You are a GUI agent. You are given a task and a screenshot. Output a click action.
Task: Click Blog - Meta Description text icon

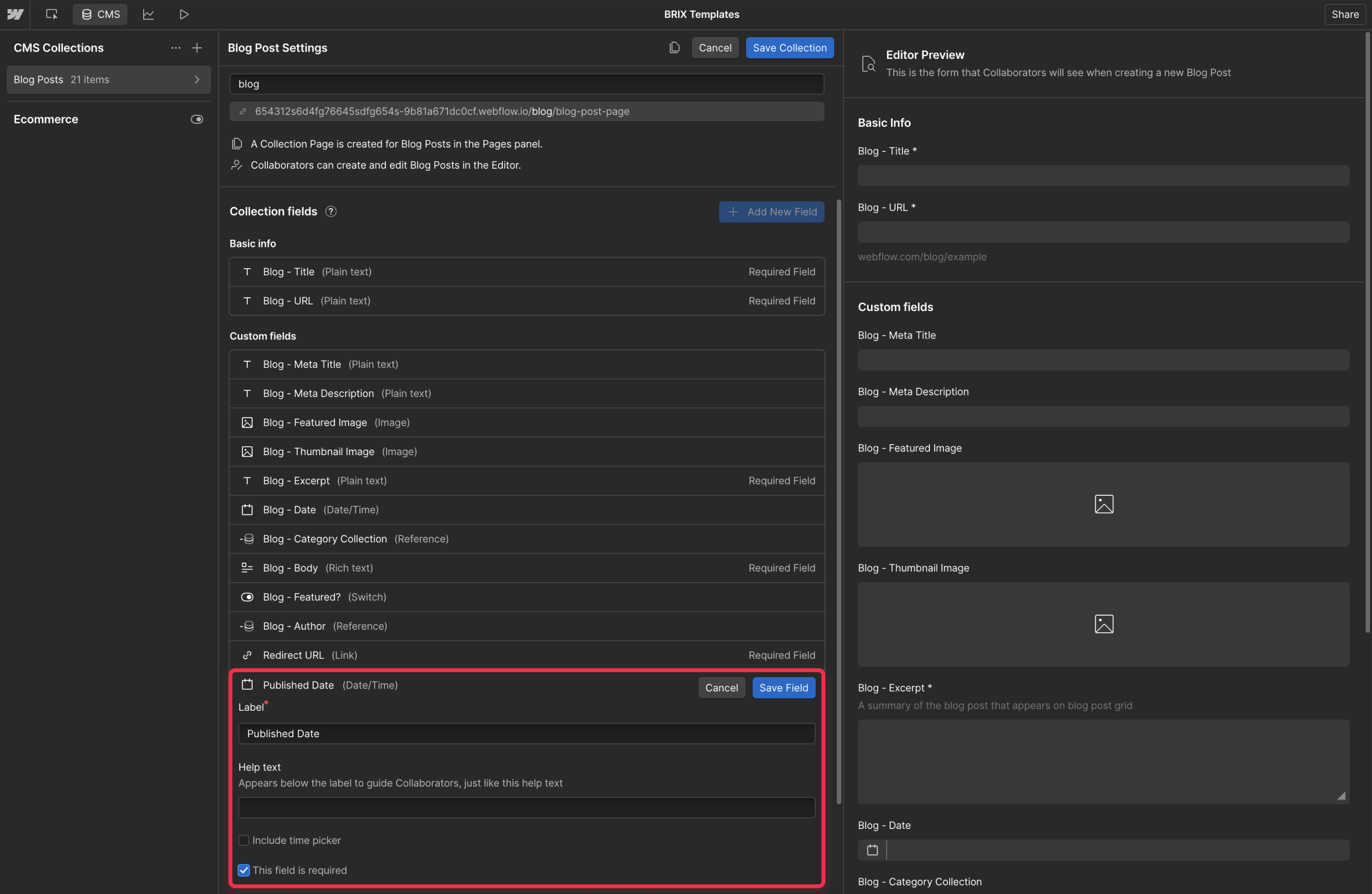tap(247, 393)
